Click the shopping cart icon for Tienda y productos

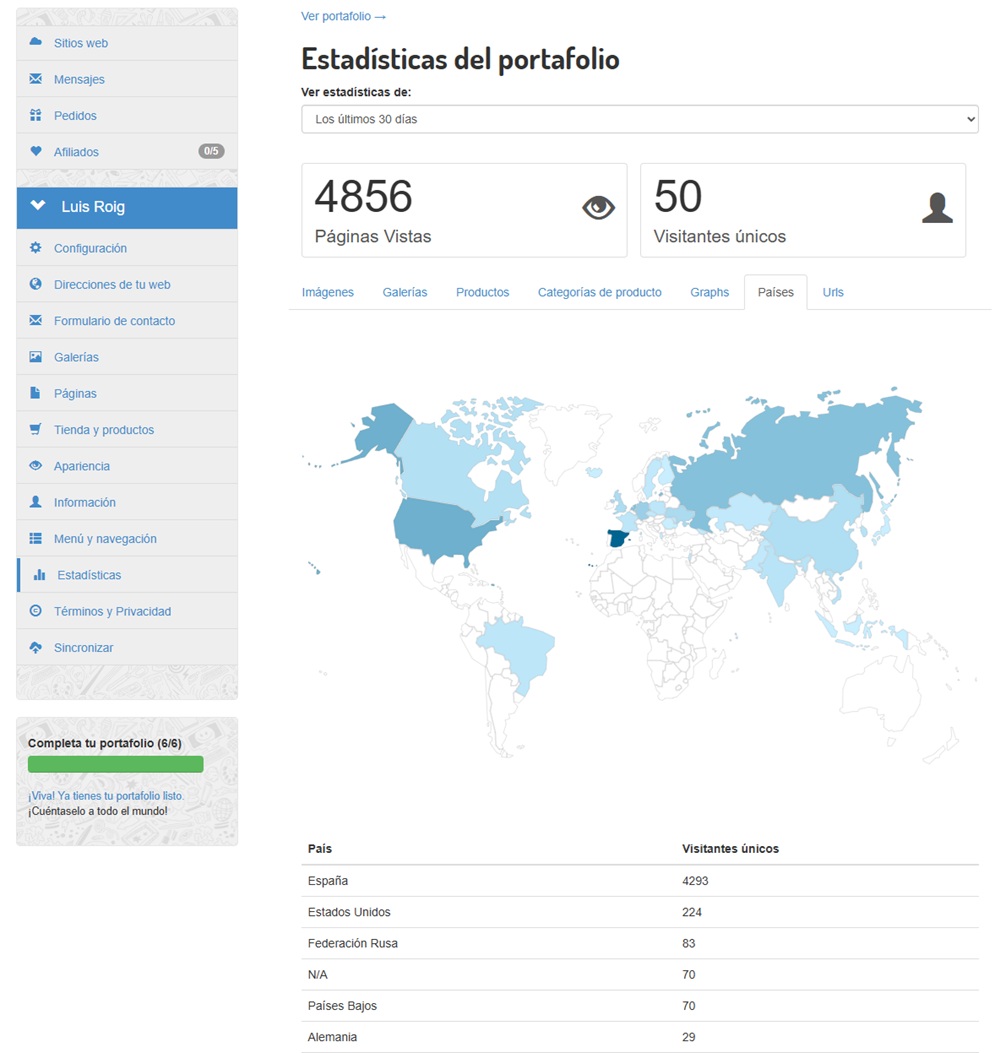coord(36,430)
